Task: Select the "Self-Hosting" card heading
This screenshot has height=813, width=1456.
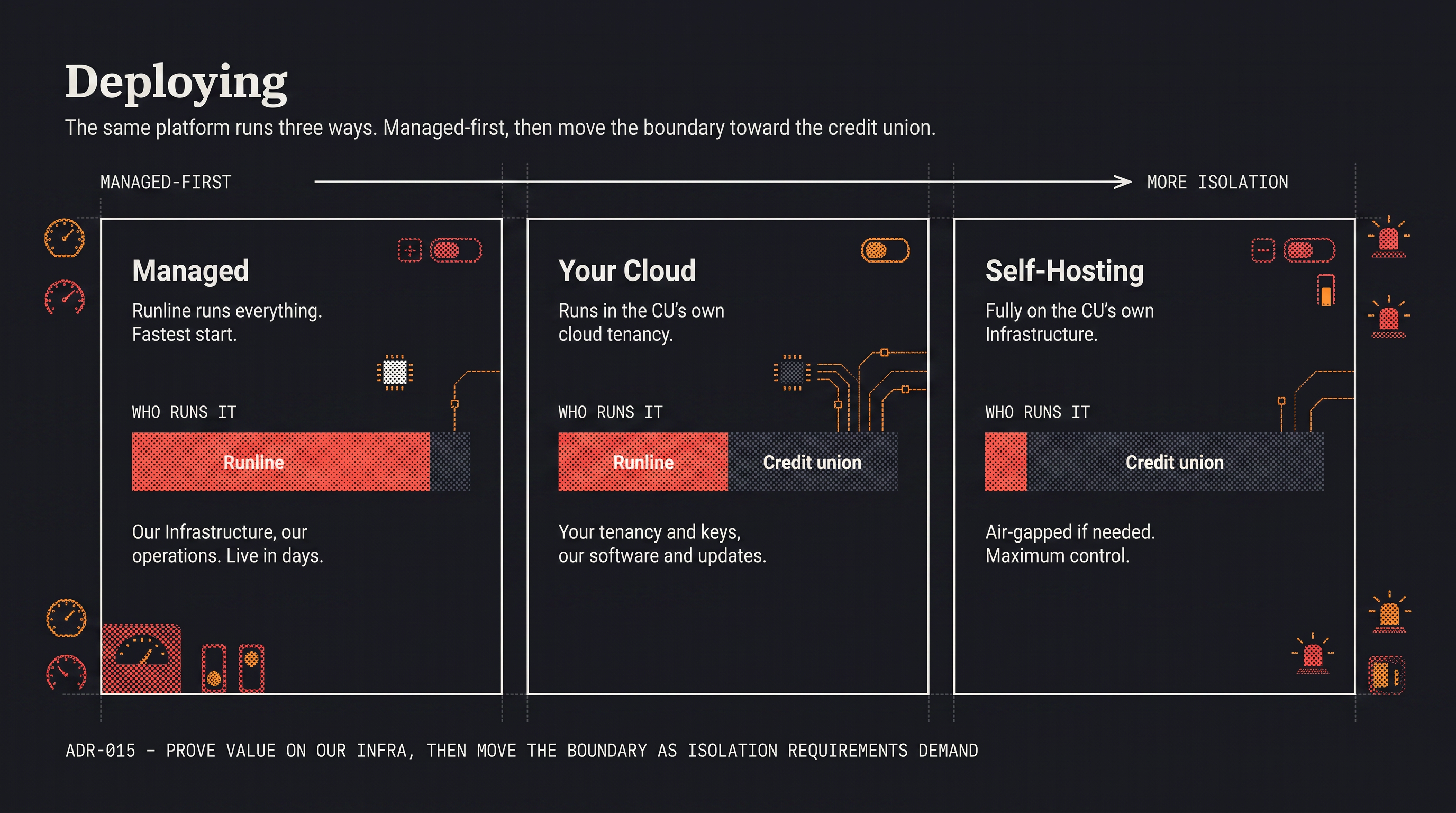Action: [x=1065, y=271]
